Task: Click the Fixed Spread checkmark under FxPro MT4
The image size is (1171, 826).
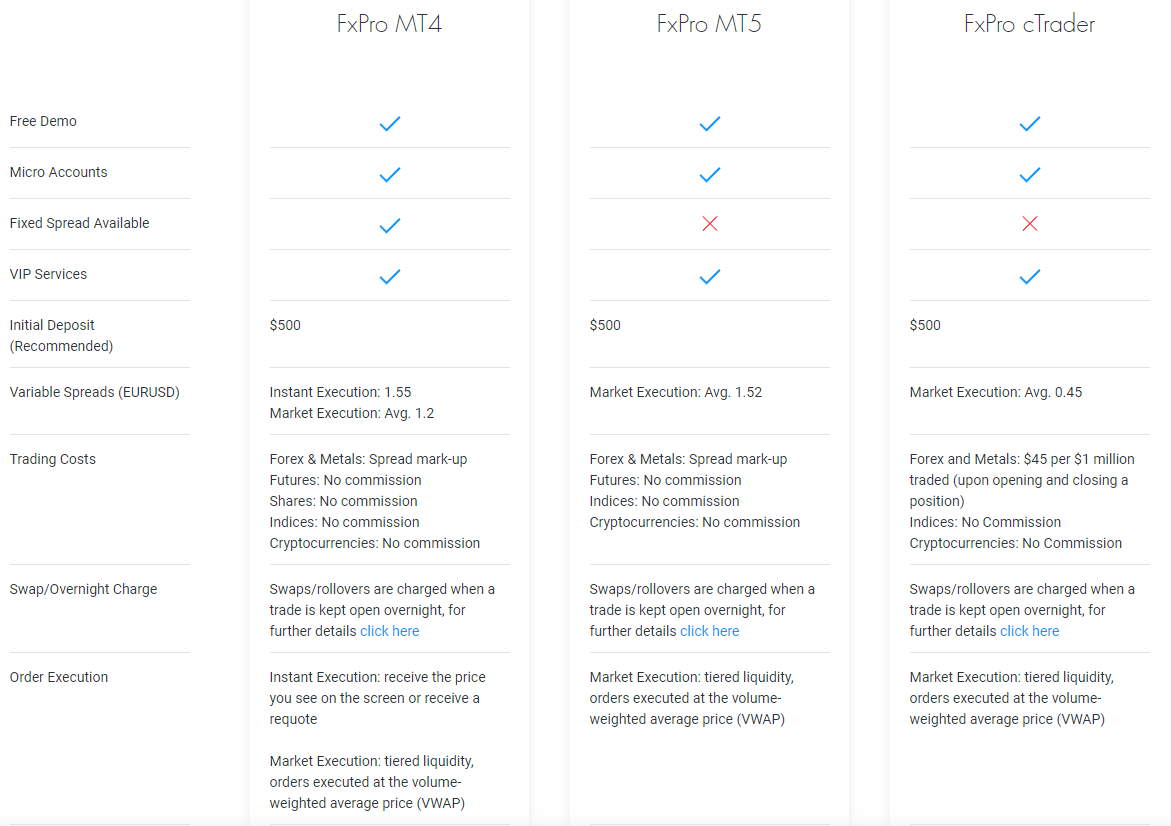Action: tap(390, 226)
